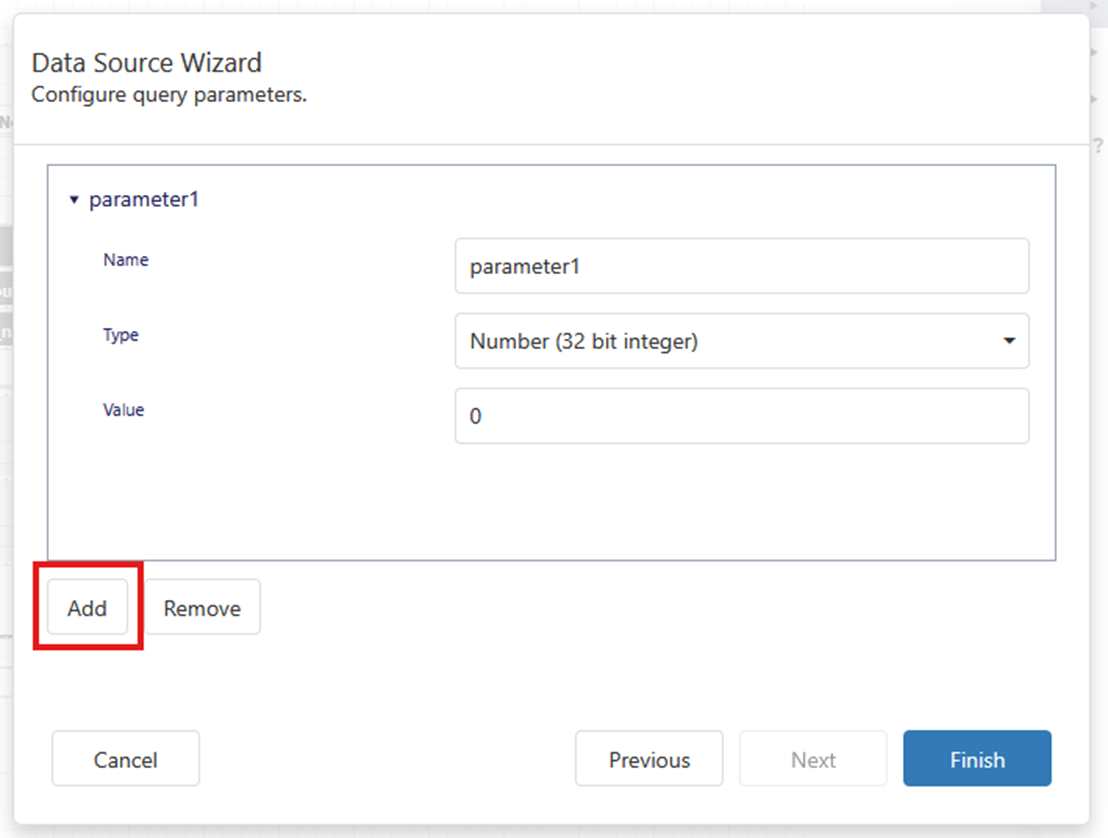Click the Name field label
The image size is (1108, 838).
(x=126, y=260)
